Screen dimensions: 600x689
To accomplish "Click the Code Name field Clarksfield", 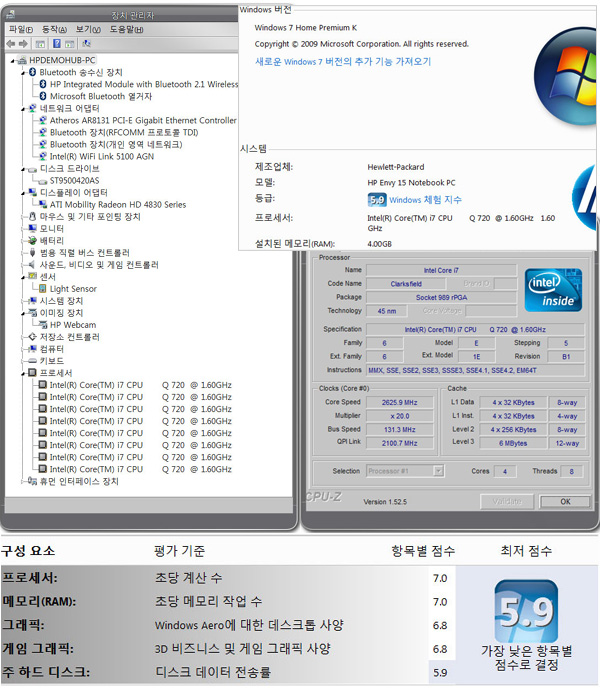I will (406, 284).
